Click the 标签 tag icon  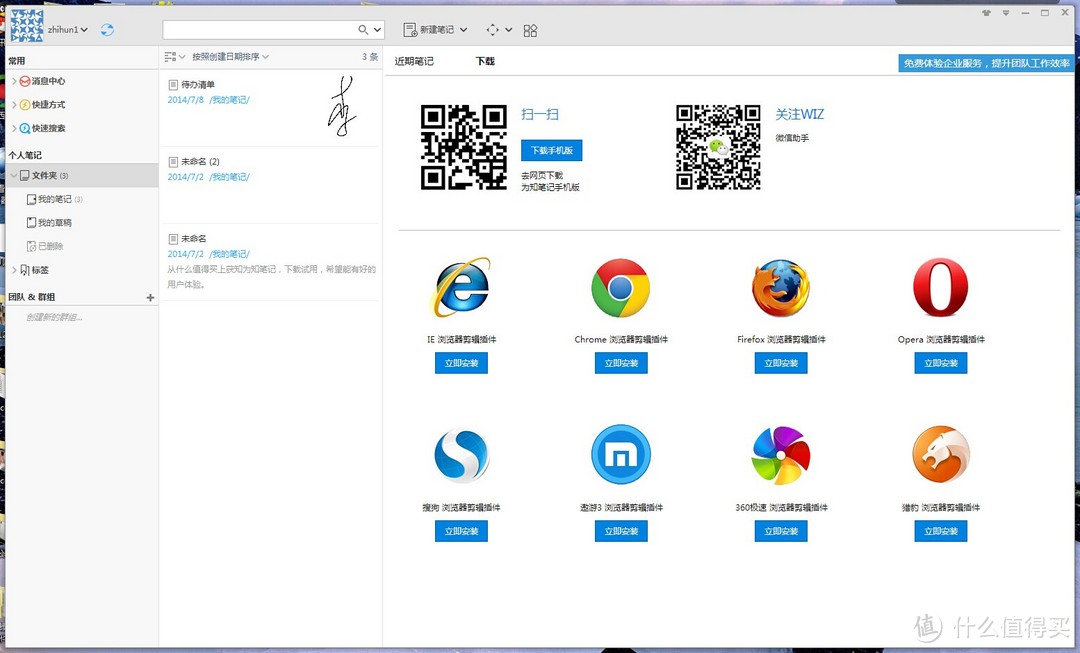coord(25,270)
